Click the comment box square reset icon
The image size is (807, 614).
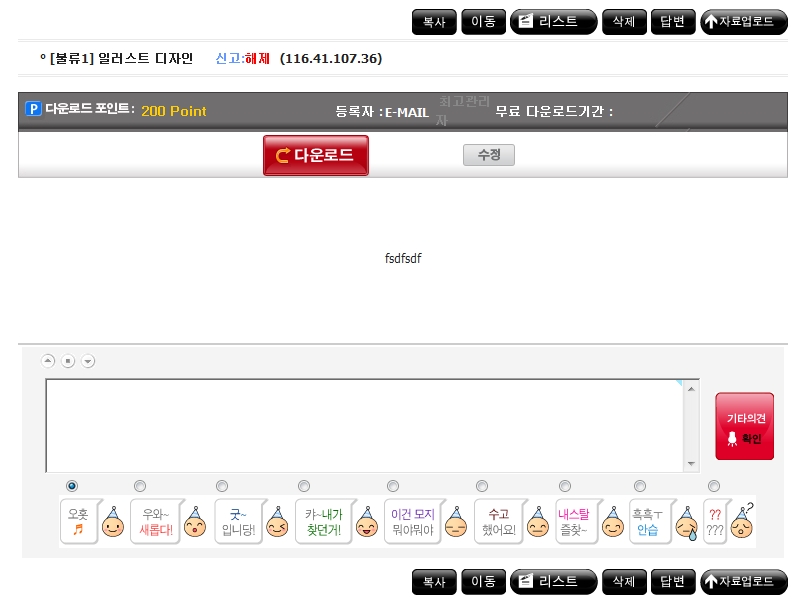(68, 361)
